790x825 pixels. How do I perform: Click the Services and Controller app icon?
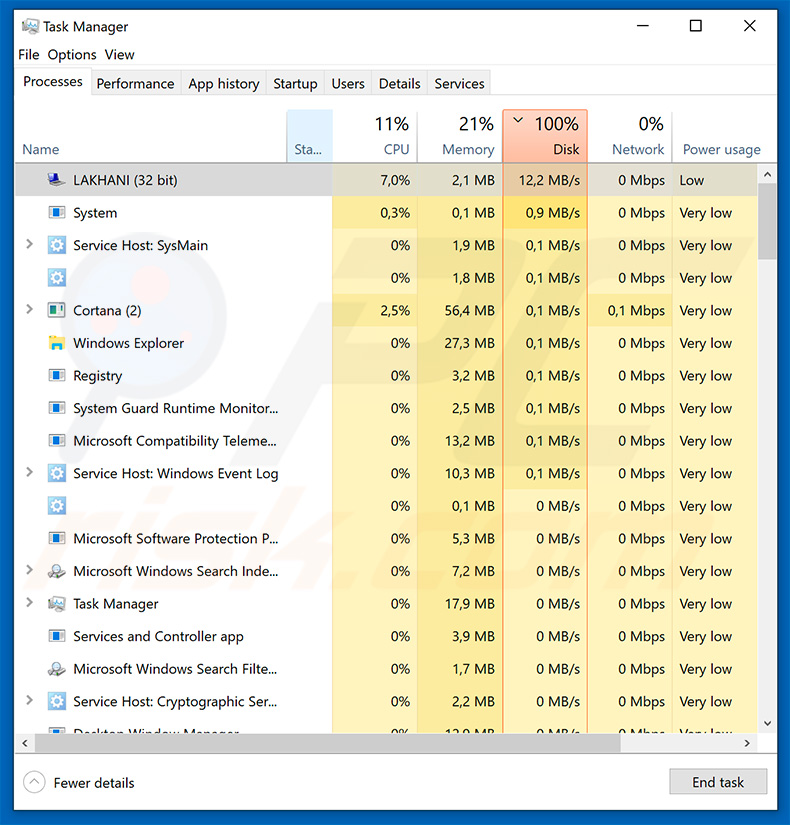click(56, 636)
